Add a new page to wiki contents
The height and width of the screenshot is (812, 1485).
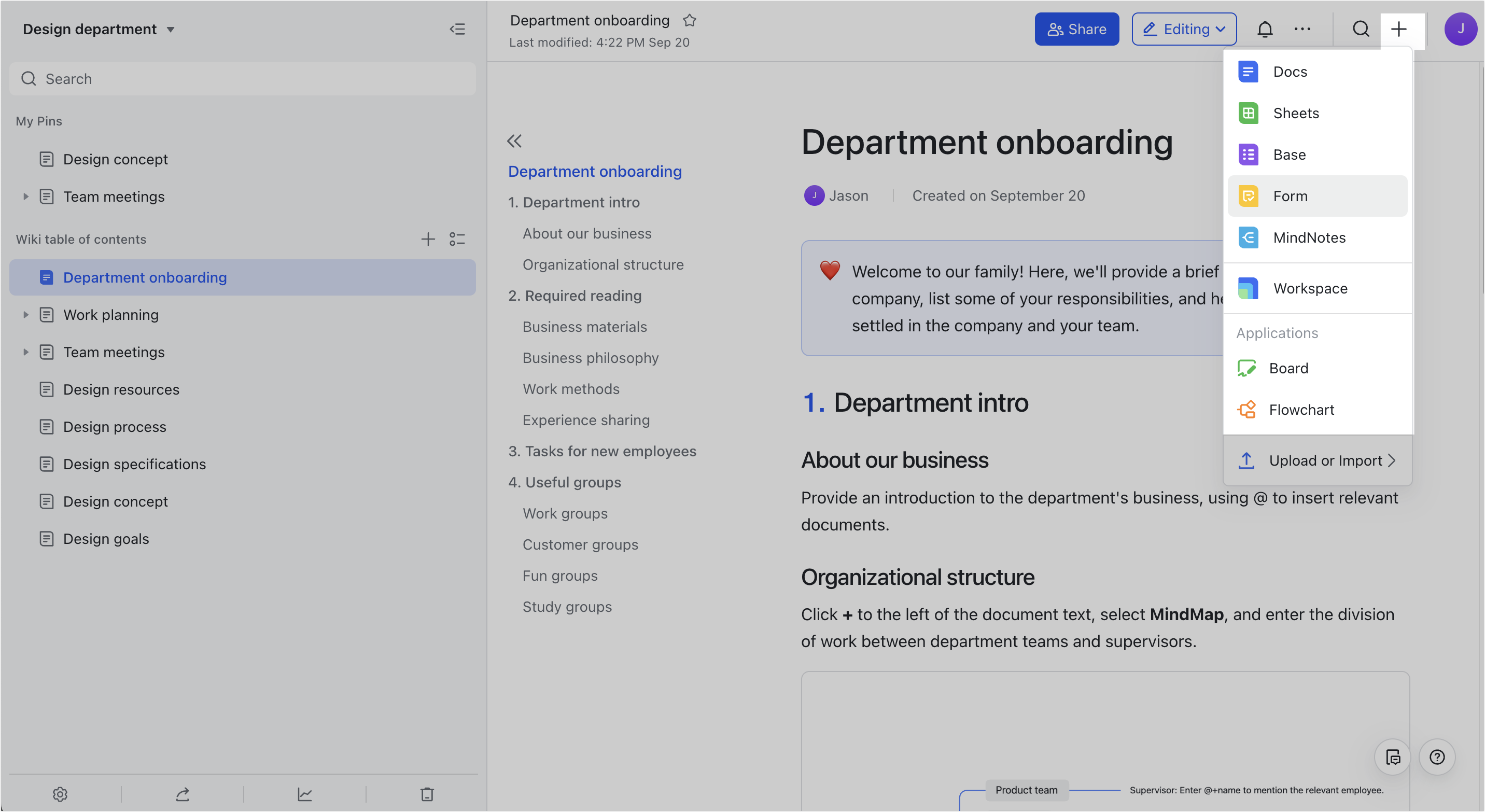[428, 239]
